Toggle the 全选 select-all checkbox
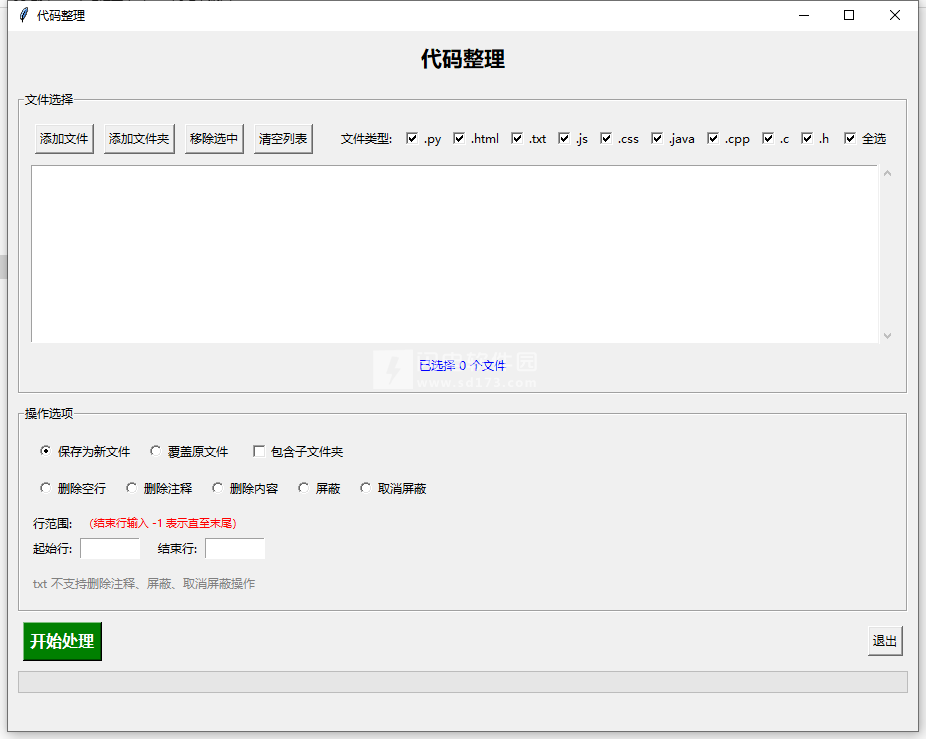 850,139
